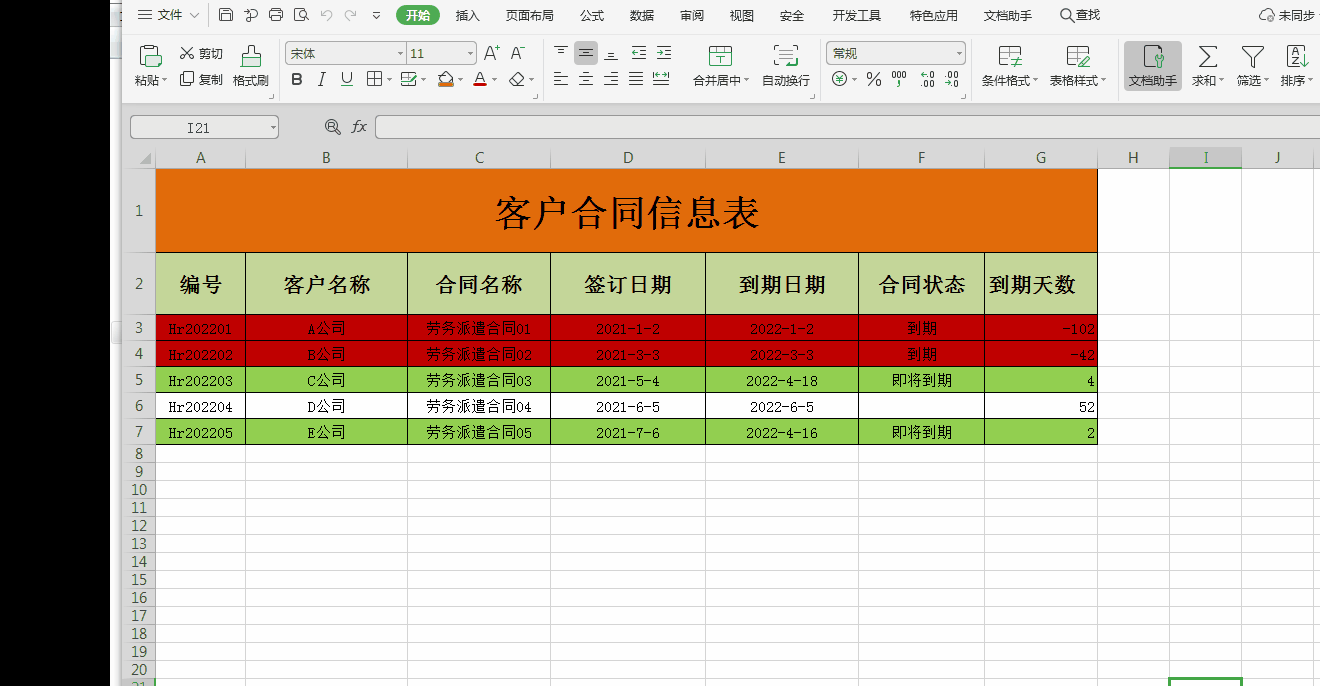The width and height of the screenshot is (1320, 686).
Task: Open the Developer Tools (开发工具) tab
Action: [x=857, y=15]
